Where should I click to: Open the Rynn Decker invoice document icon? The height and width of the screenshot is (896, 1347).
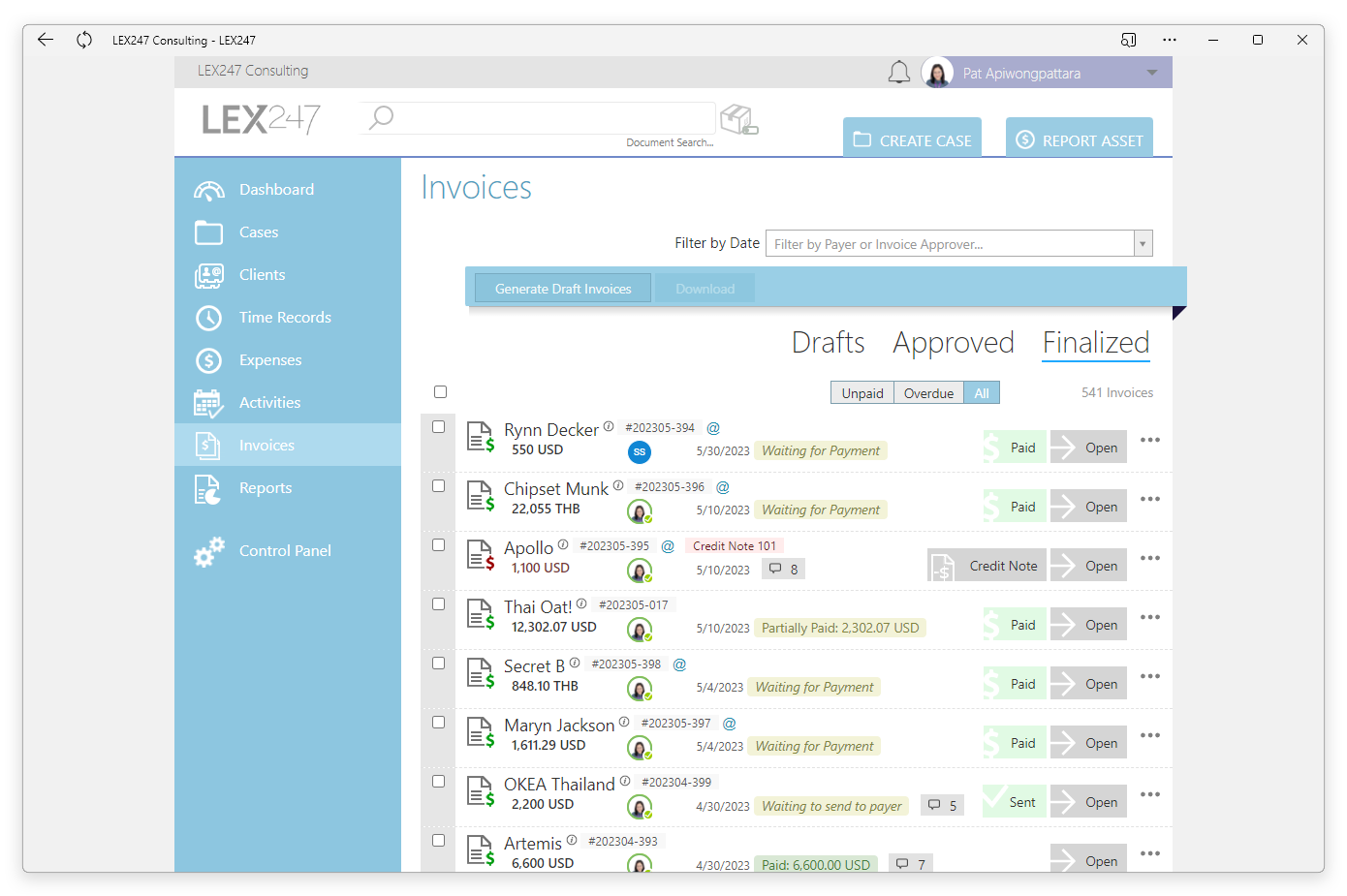pyautogui.click(x=481, y=438)
